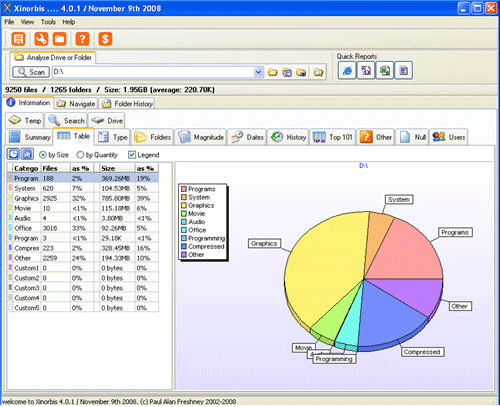Viewport: 500px width, 407px height.
Task: Open the Temp tab
Action: coord(25,120)
